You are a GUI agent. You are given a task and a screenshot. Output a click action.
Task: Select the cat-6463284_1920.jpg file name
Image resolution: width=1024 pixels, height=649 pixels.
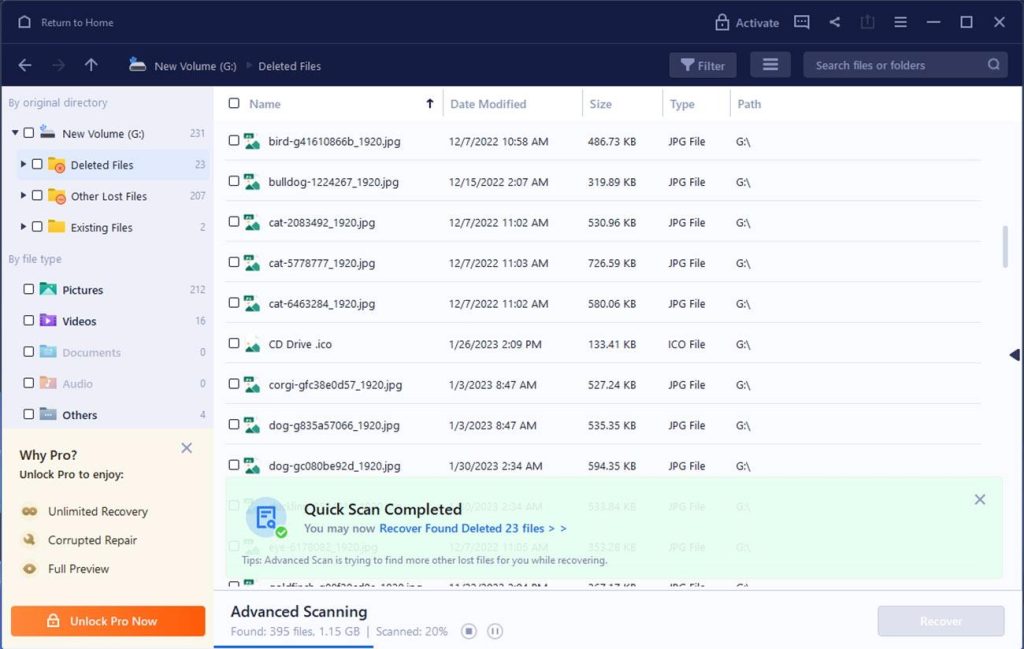click(x=321, y=304)
